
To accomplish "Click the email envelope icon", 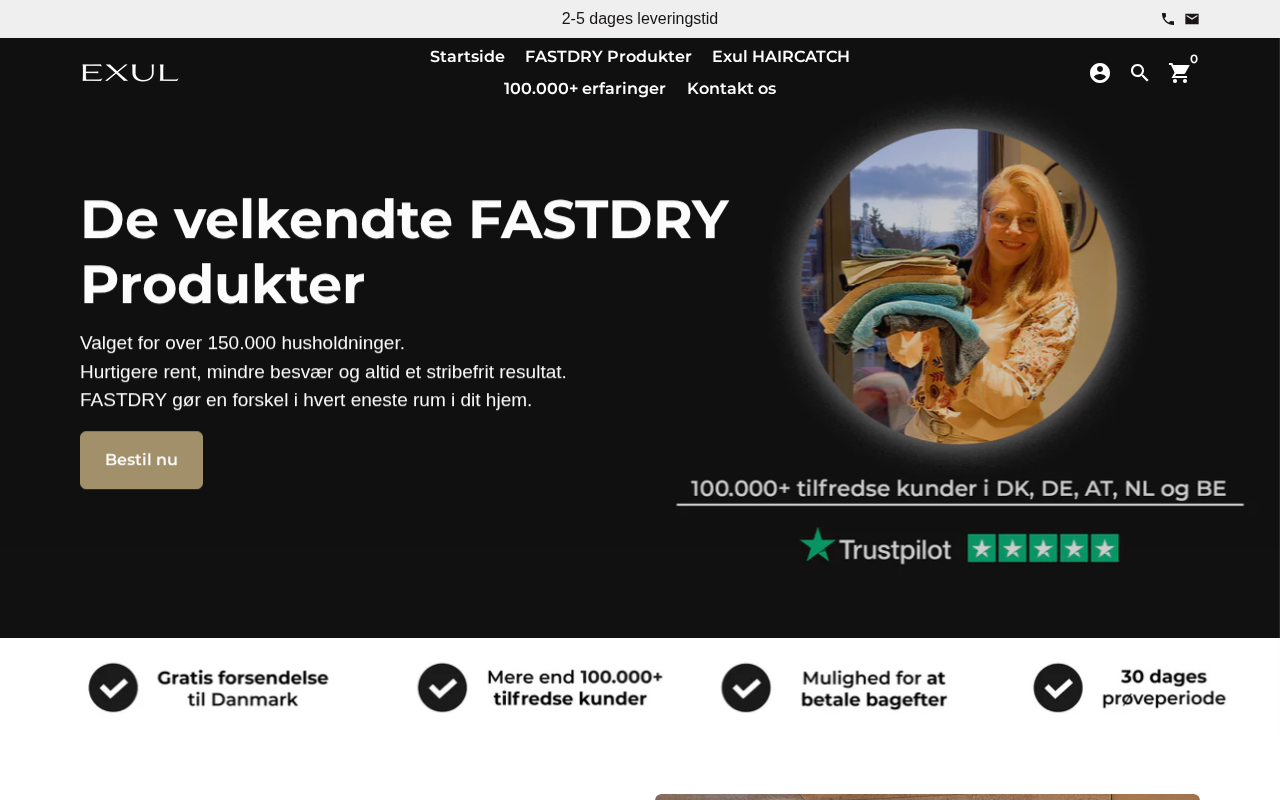I will [1192, 19].
